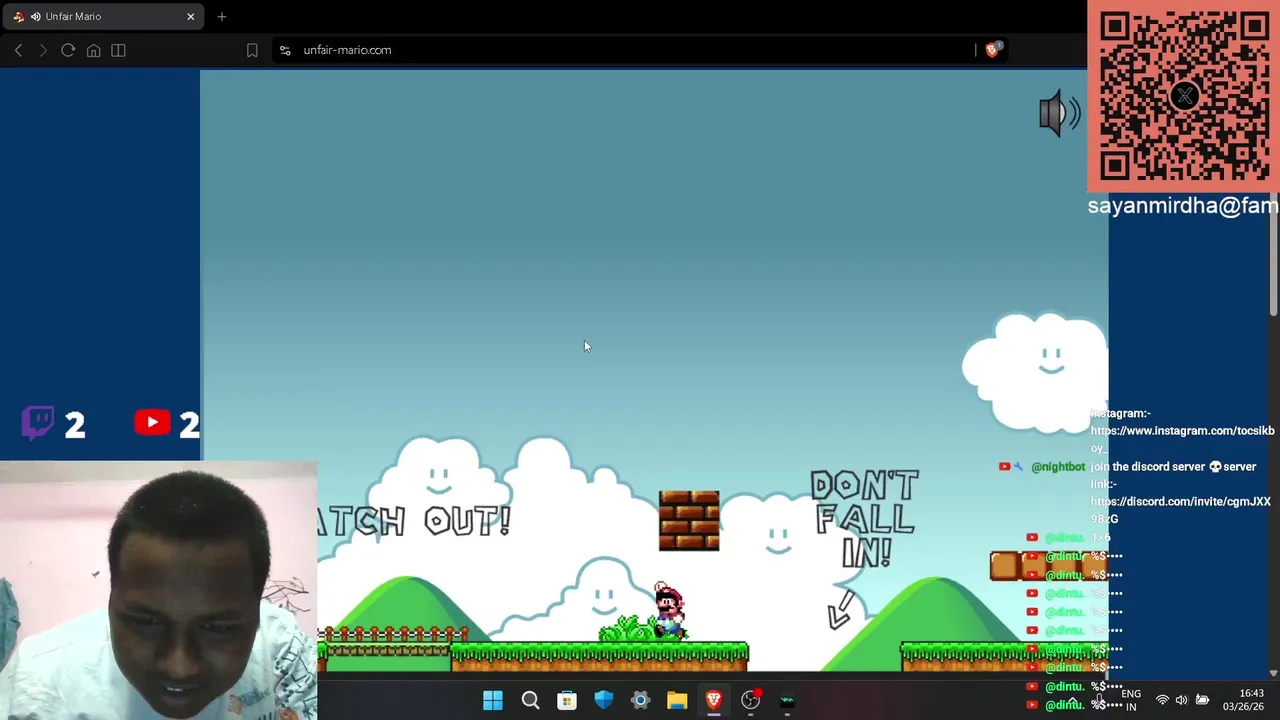Viewport: 1280px width, 720px height.
Task: Click the @nightbot username in chat
Action: 1058,467
